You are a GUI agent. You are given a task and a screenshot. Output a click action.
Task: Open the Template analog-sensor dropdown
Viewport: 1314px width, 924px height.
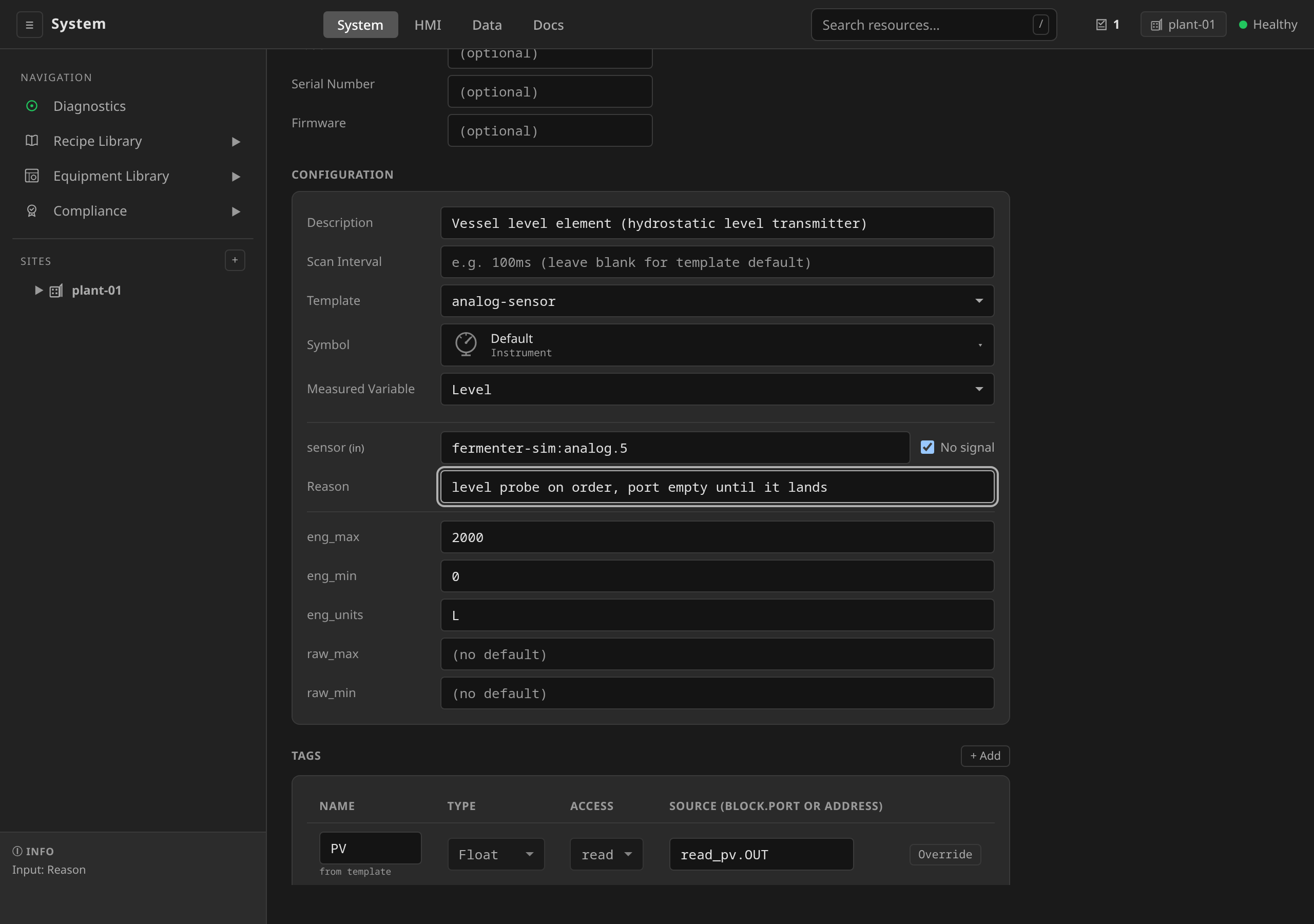tap(717, 301)
